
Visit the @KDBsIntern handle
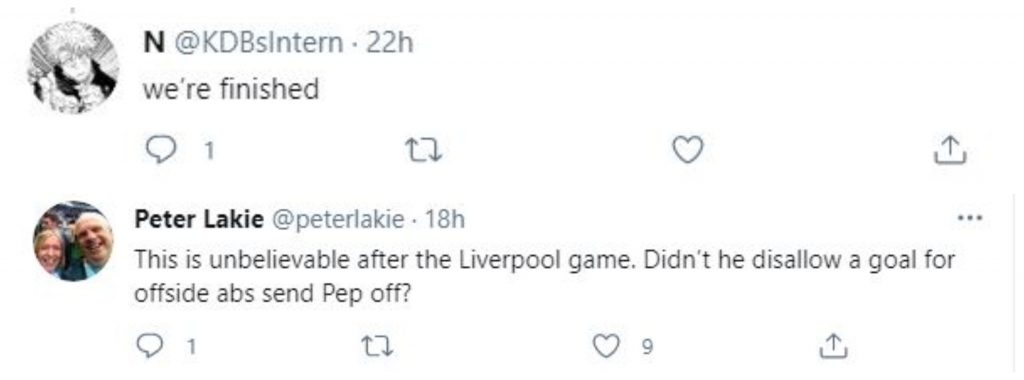pos(257,43)
